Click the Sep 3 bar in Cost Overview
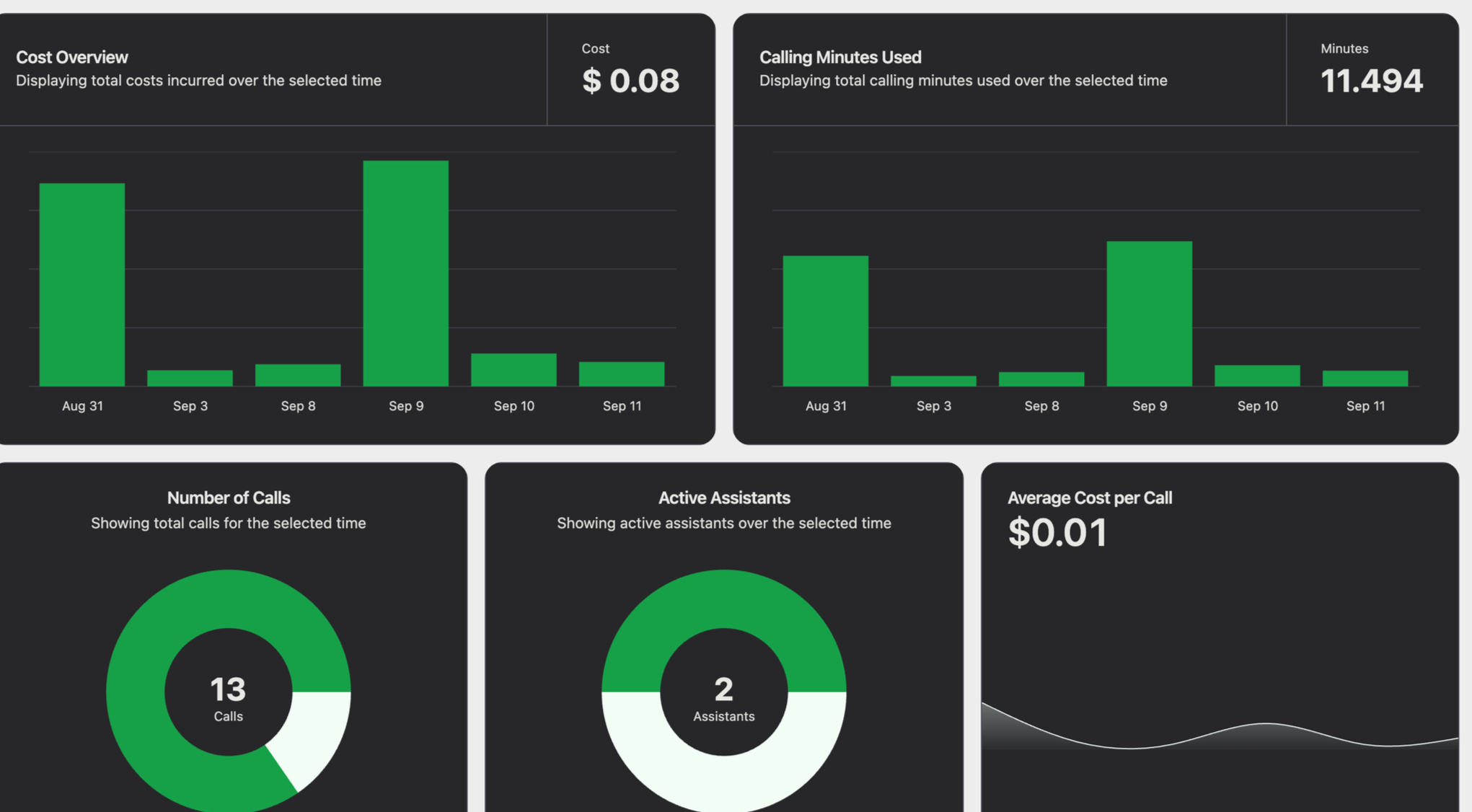This screenshot has height=812, width=1472. point(190,378)
